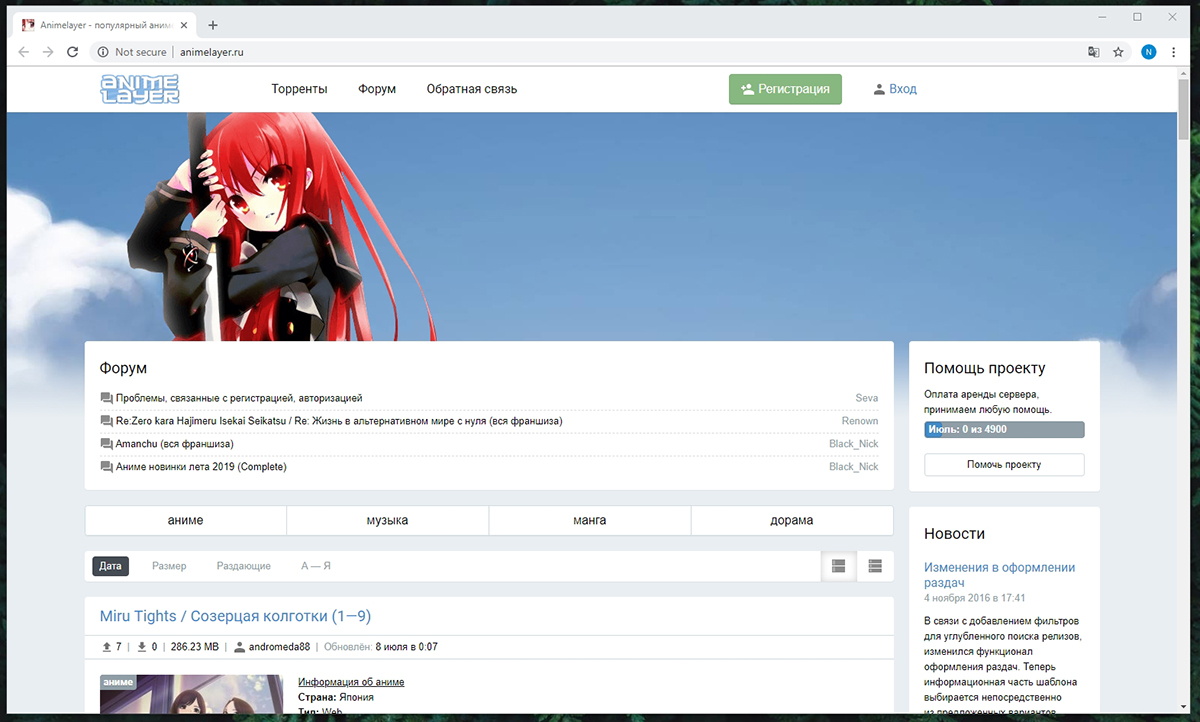The width and height of the screenshot is (1200, 722).
Task: Open Обратная связь in top menu
Action: (472, 89)
